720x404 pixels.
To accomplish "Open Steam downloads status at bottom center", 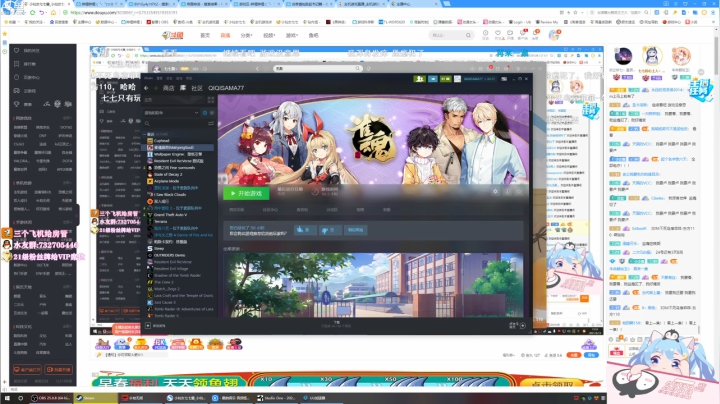I will coord(336,325).
